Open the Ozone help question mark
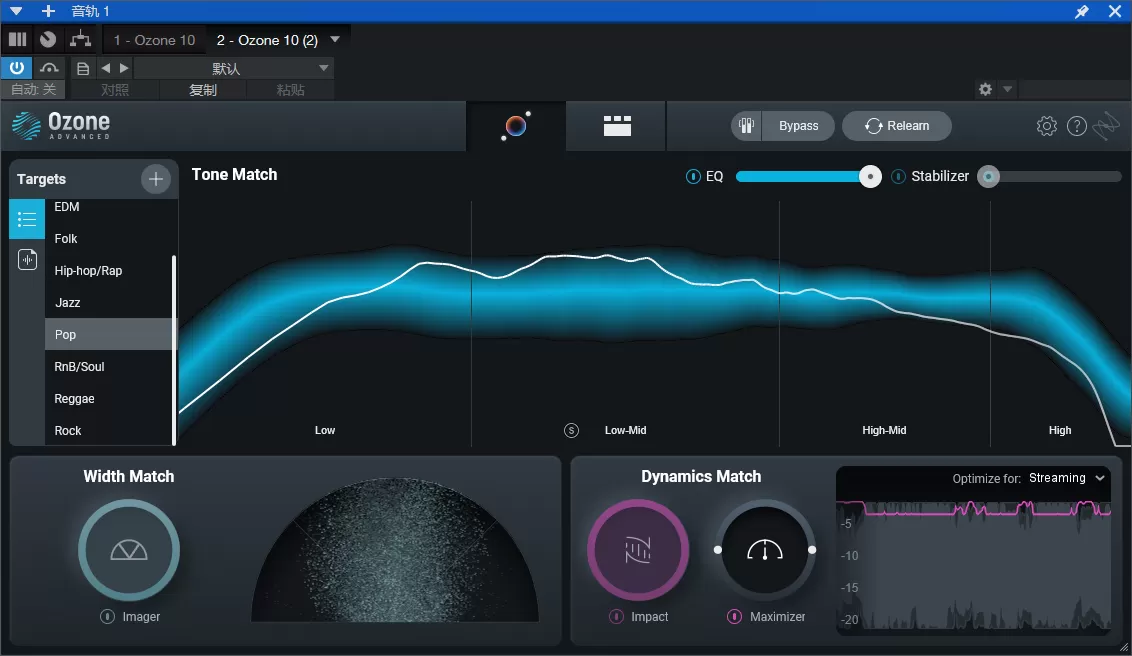1132x656 pixels. tap(1077, 126)
